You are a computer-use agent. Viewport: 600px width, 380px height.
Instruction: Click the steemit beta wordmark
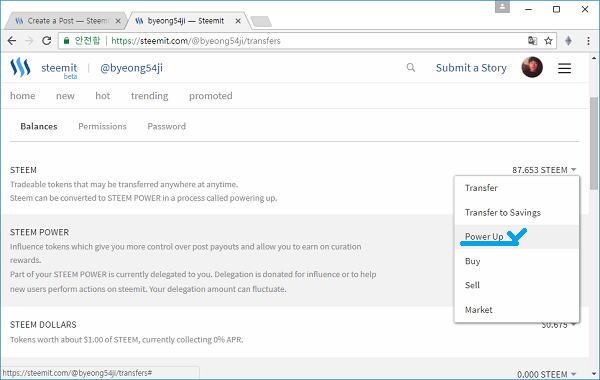tap(59, 70)
